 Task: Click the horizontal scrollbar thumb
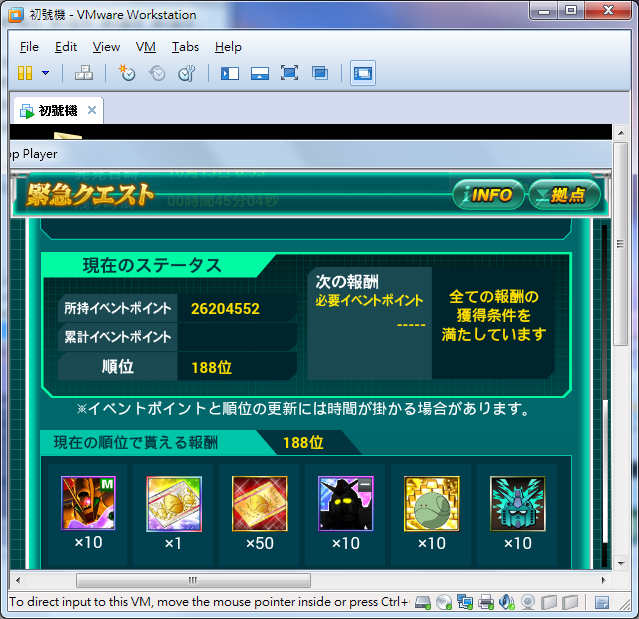[x=194, y=580]
